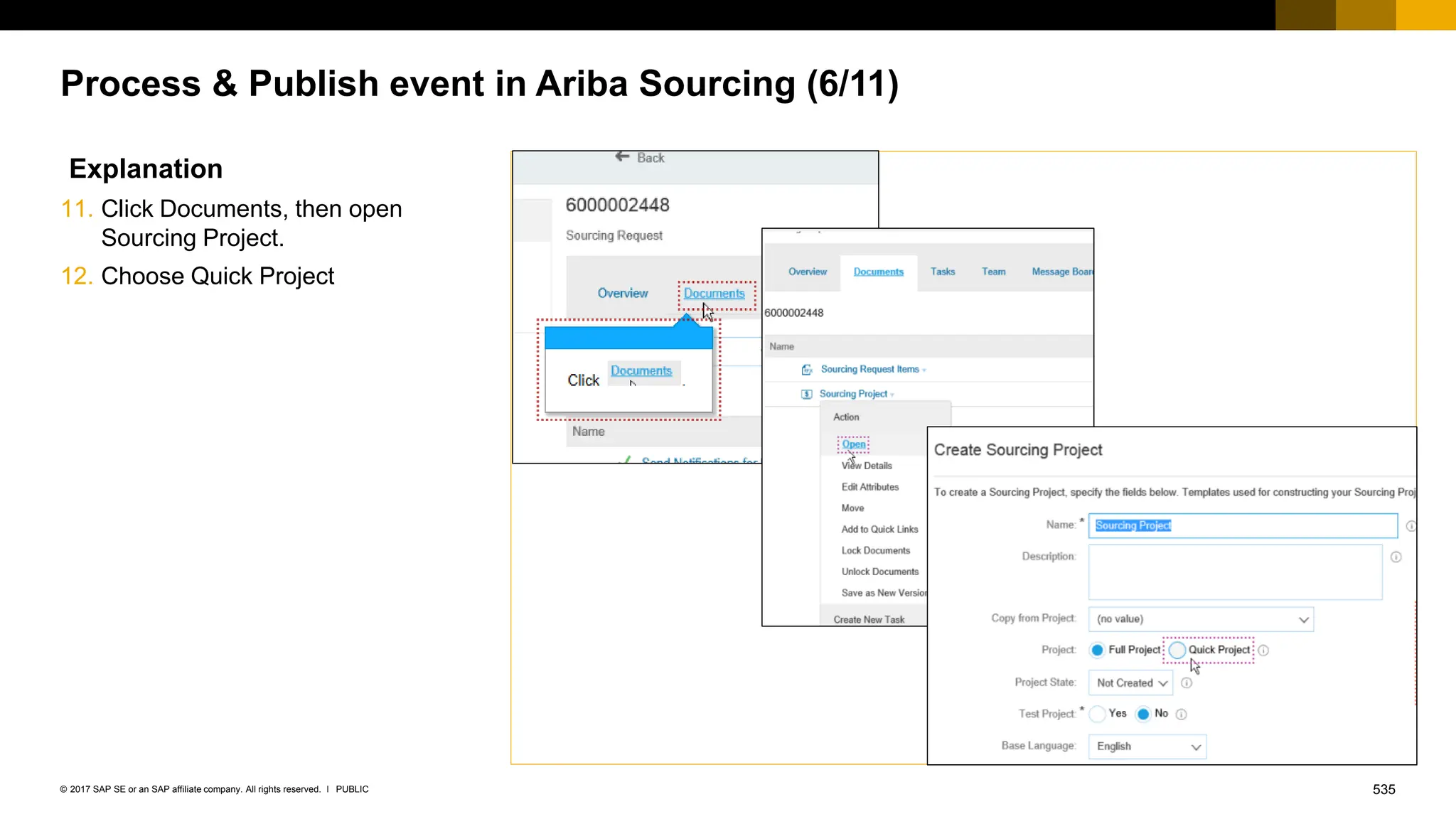The height and width of the screenshot is (819, 1456).
Task: Click Documents link in the tooltip popup
Action: point(641,370)
